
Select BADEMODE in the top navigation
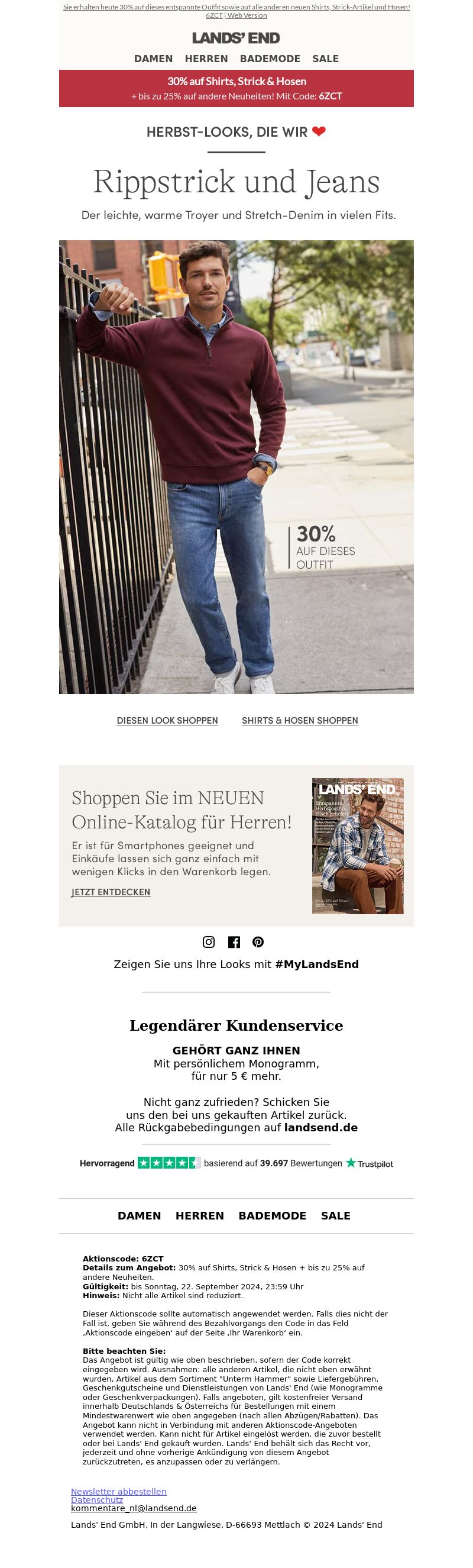tap(270, 59)
